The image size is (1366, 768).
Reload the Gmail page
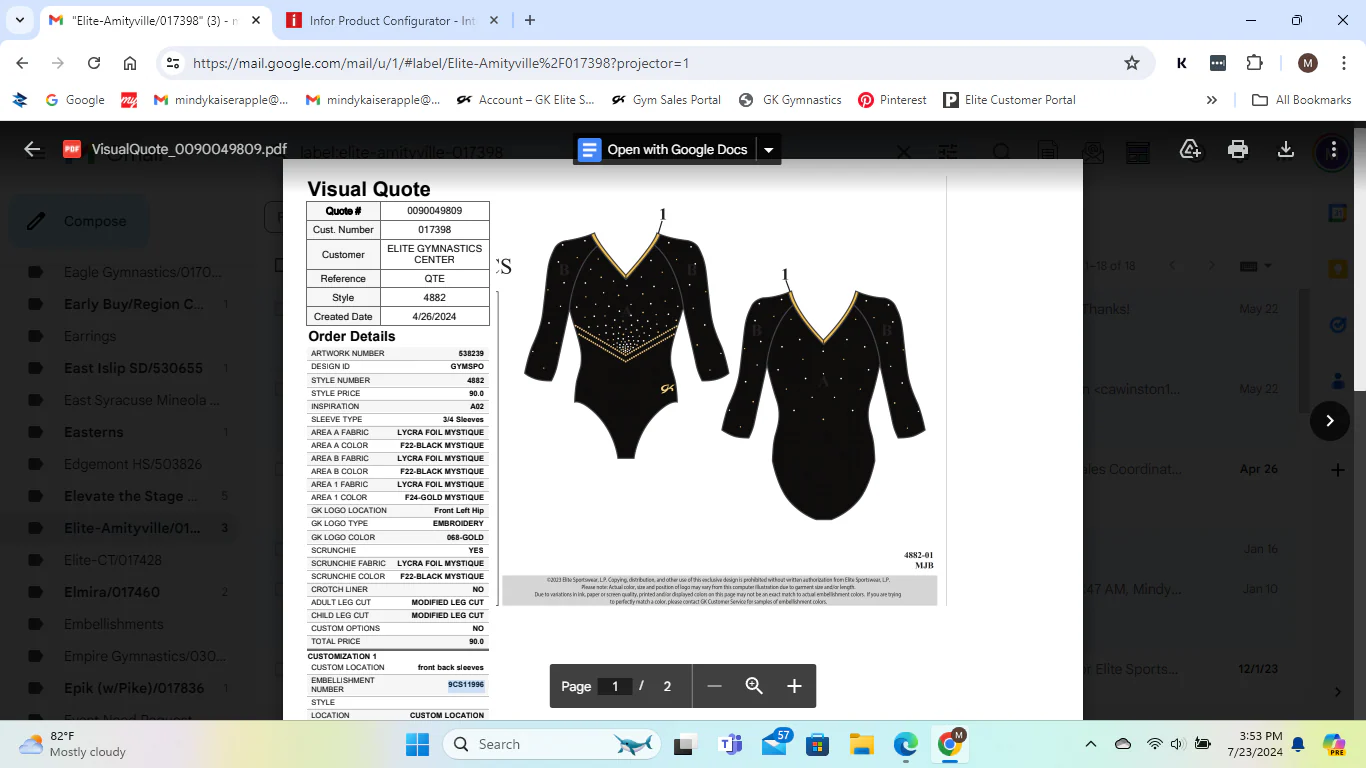[94, 63]
